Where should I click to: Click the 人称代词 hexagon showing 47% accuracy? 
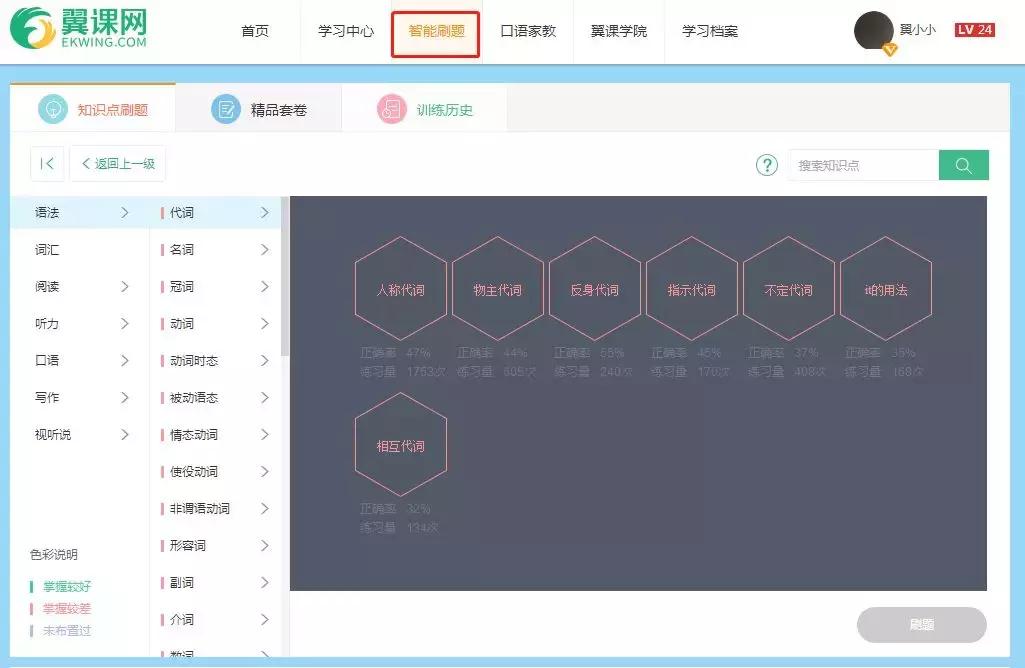tap(400, 288)
